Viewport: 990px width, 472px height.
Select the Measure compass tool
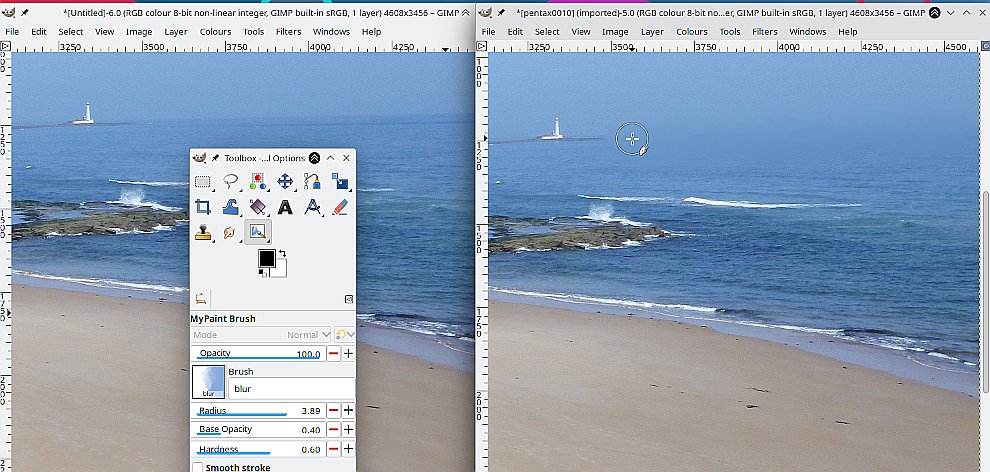tap(313, 207)
